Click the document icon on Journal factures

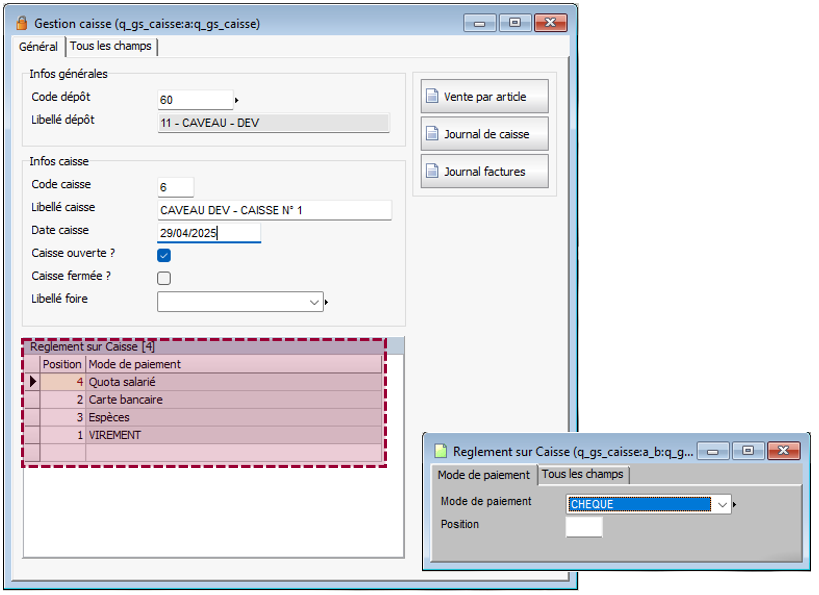(432, 172)
